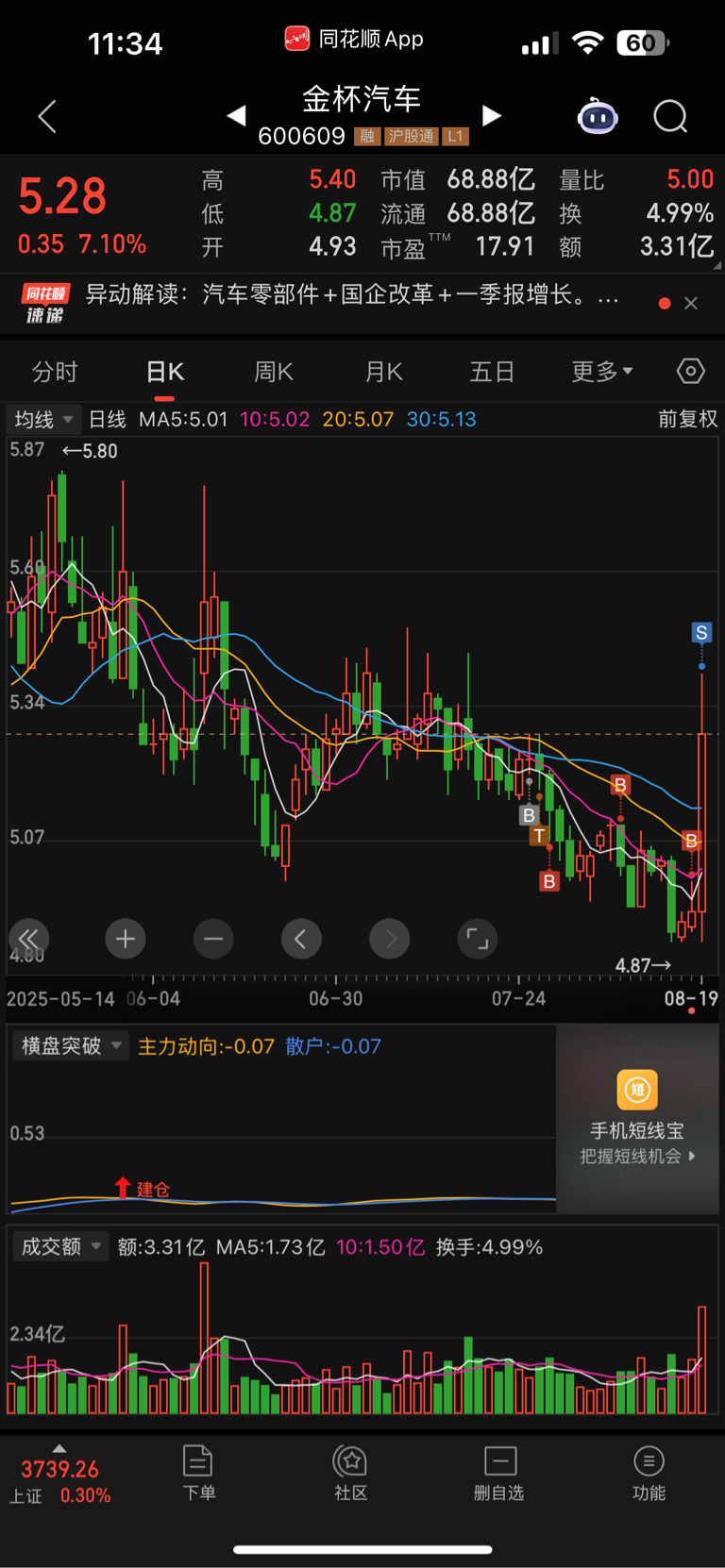
Task: Select the 月K tab
Action: 384,372
